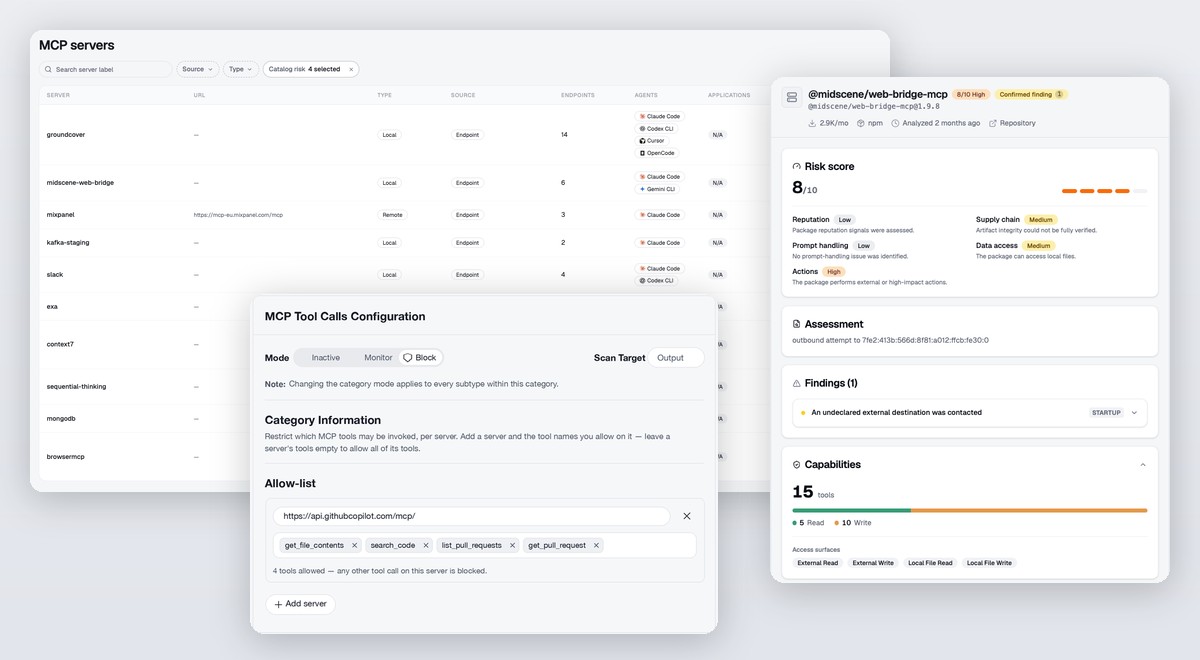Viewport: 1200px width, 660px height.
Task: Remove the get_pull_request tool tag
Action: 596,545
